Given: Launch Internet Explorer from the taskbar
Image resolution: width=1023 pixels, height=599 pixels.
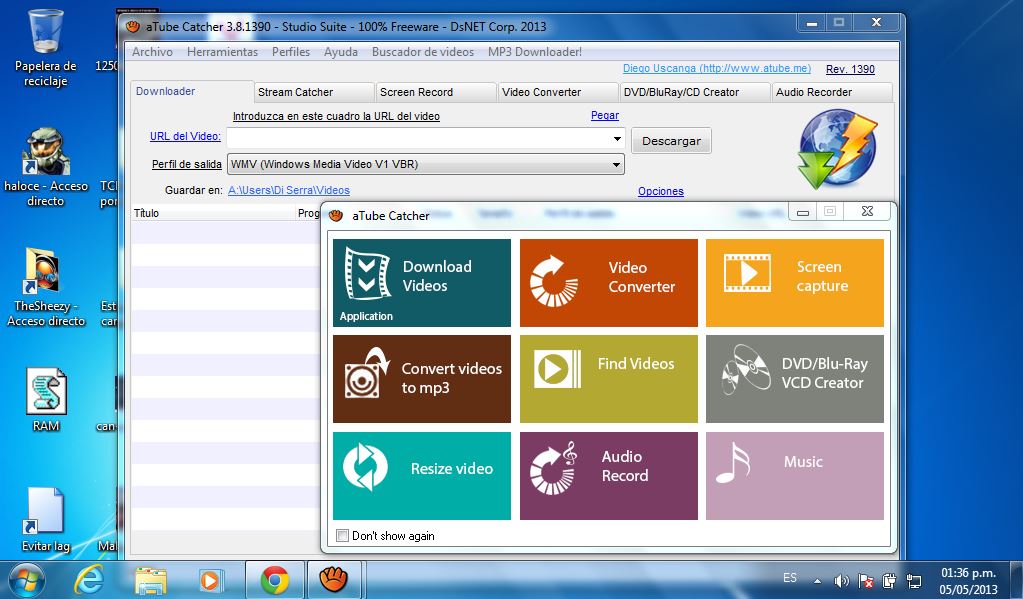Looking at the screenshot, I should pyautogui.click(x=89, y=580).
